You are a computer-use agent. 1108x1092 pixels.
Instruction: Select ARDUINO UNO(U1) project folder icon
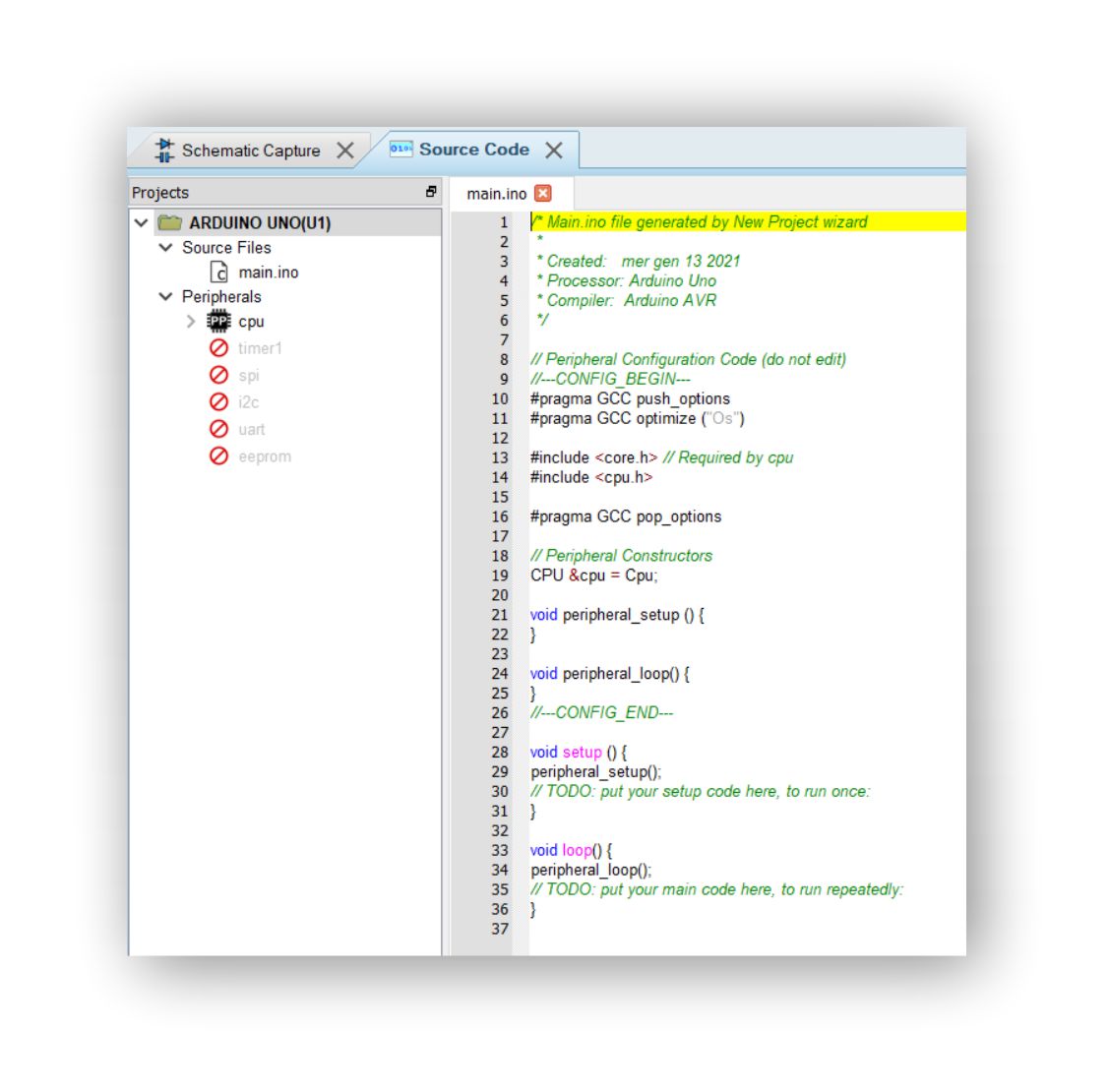point(170,223)
